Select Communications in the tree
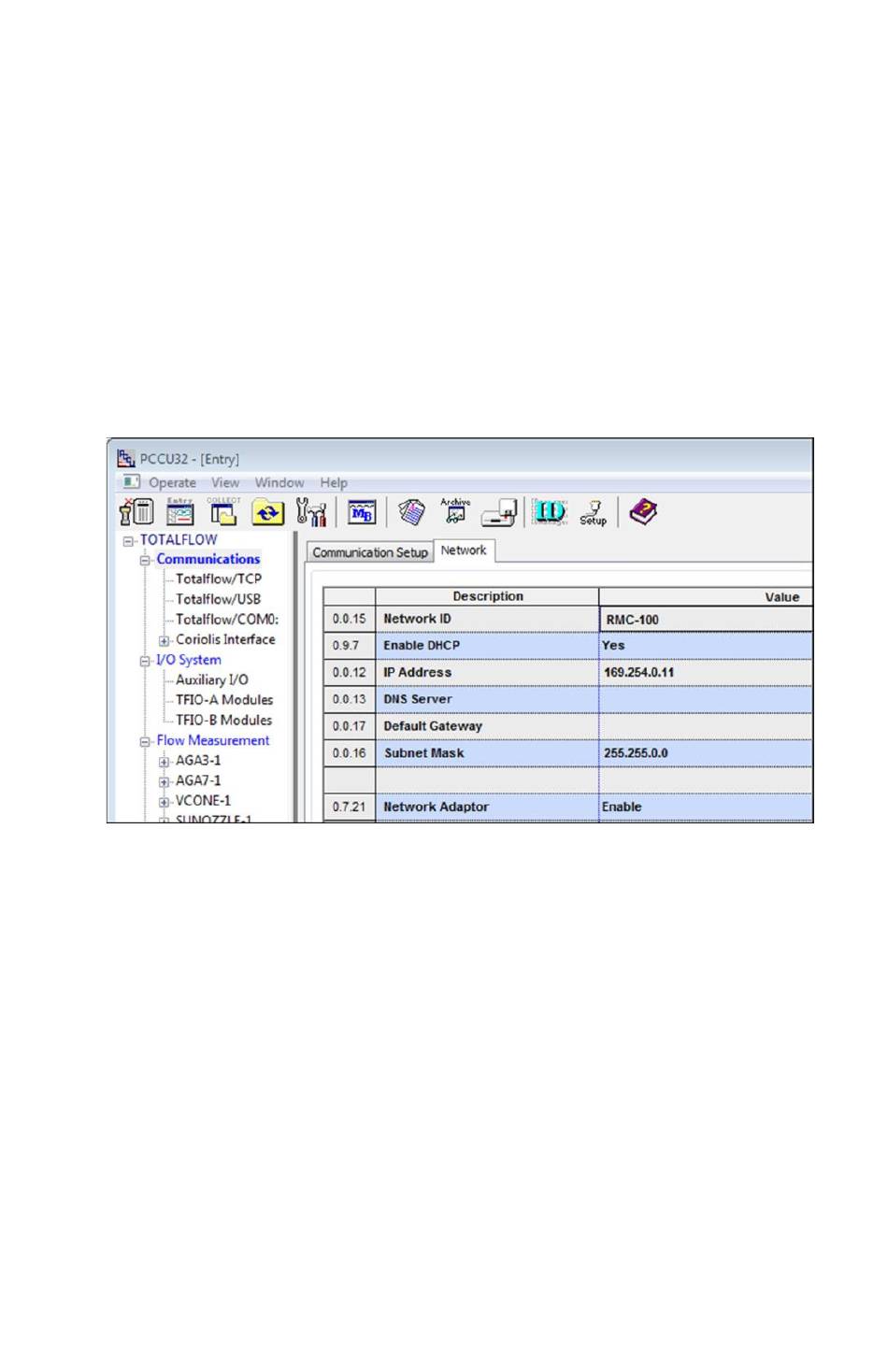The width and height of the screenshot is (888, 1372). [x=208, y=559]
